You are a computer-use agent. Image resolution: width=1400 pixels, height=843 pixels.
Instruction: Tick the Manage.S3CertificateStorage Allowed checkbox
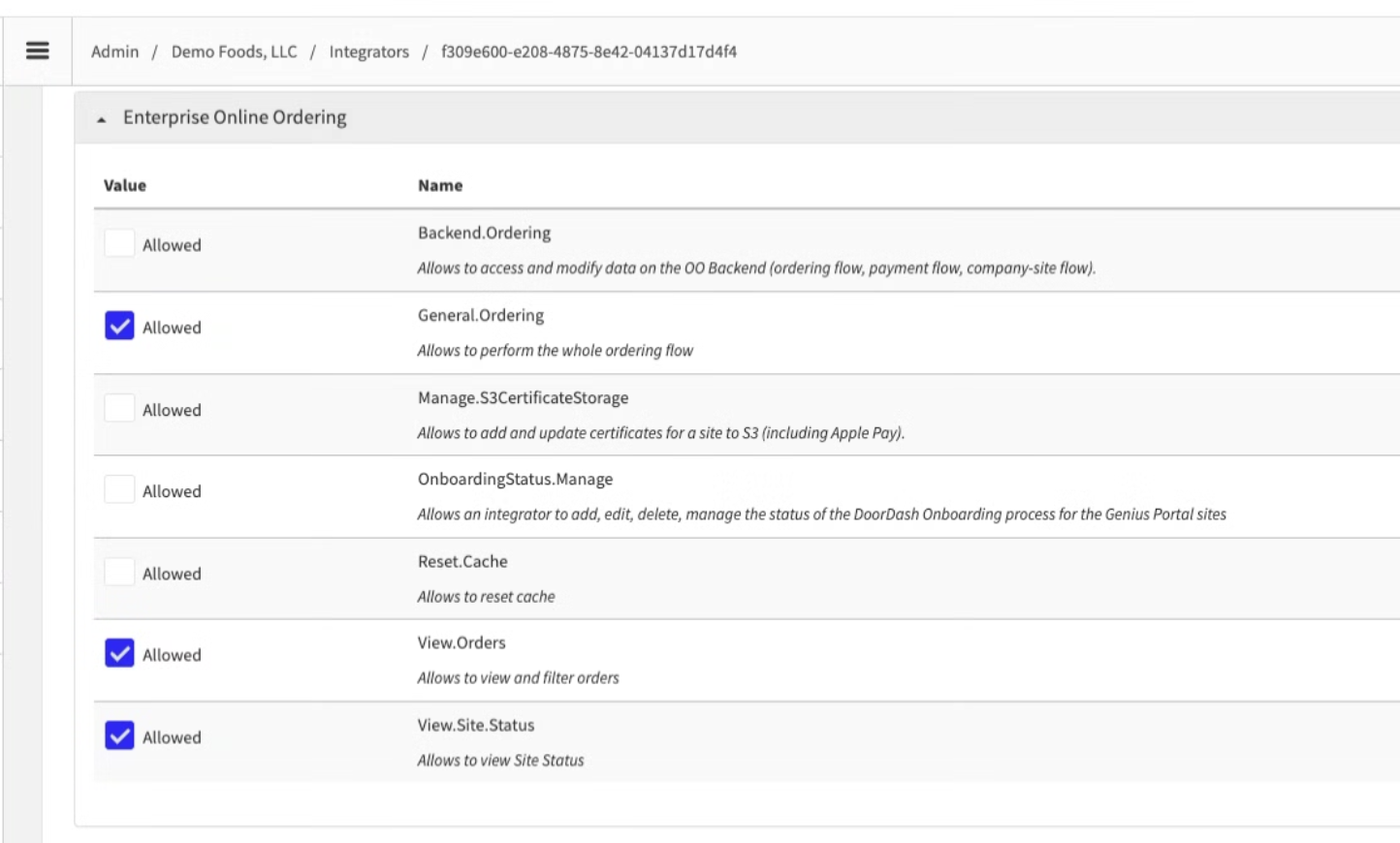119,408
